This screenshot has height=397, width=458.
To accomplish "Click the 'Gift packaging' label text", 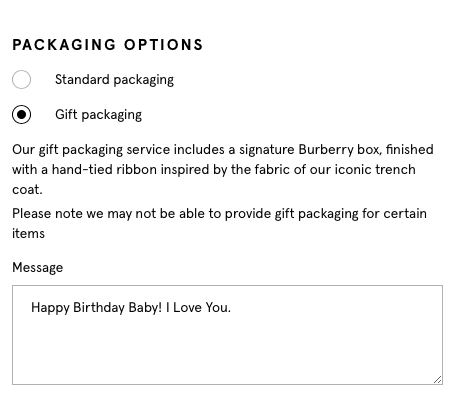I will click(x=98, y=115).
